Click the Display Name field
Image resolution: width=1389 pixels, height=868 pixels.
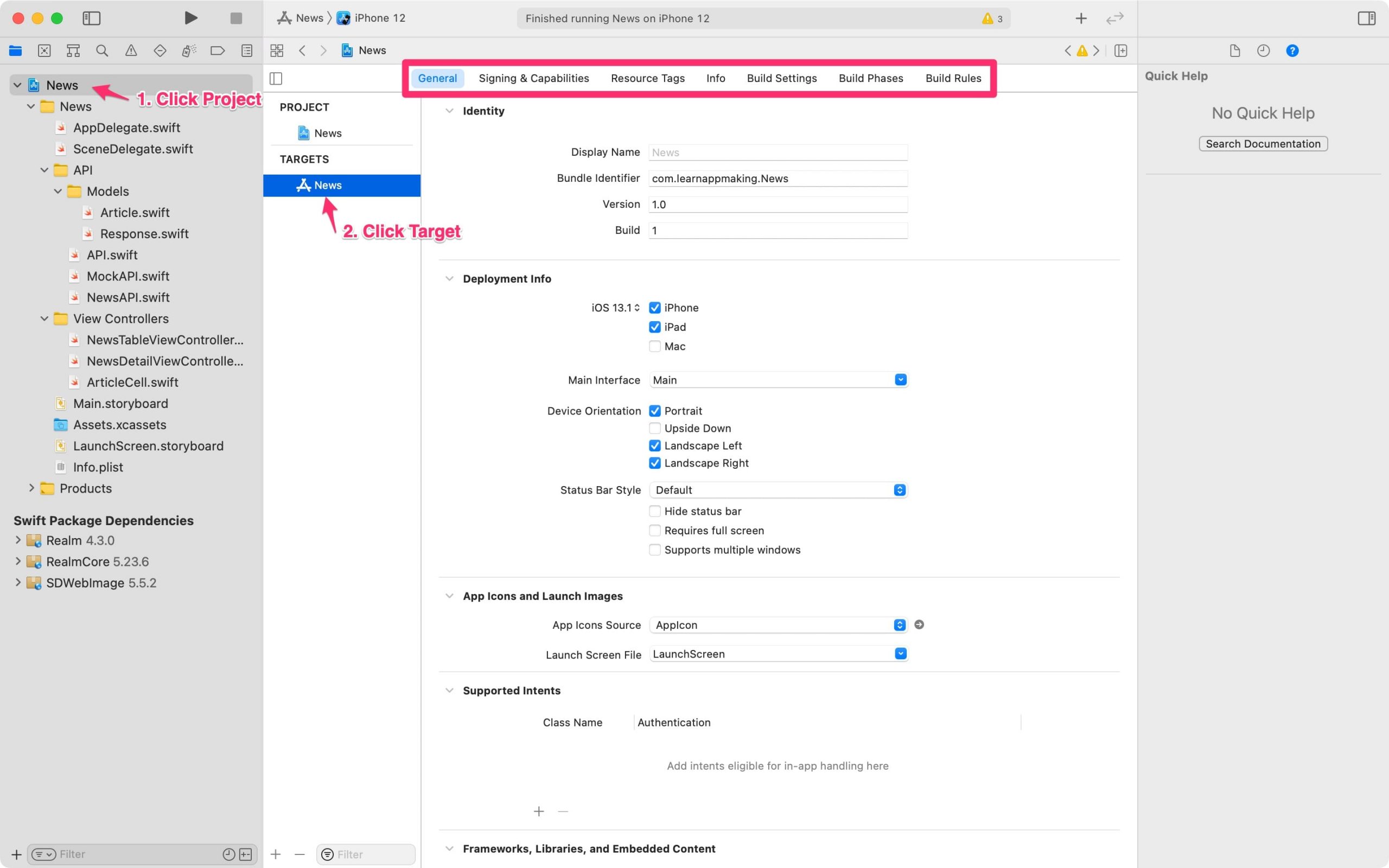pos(778,152)
